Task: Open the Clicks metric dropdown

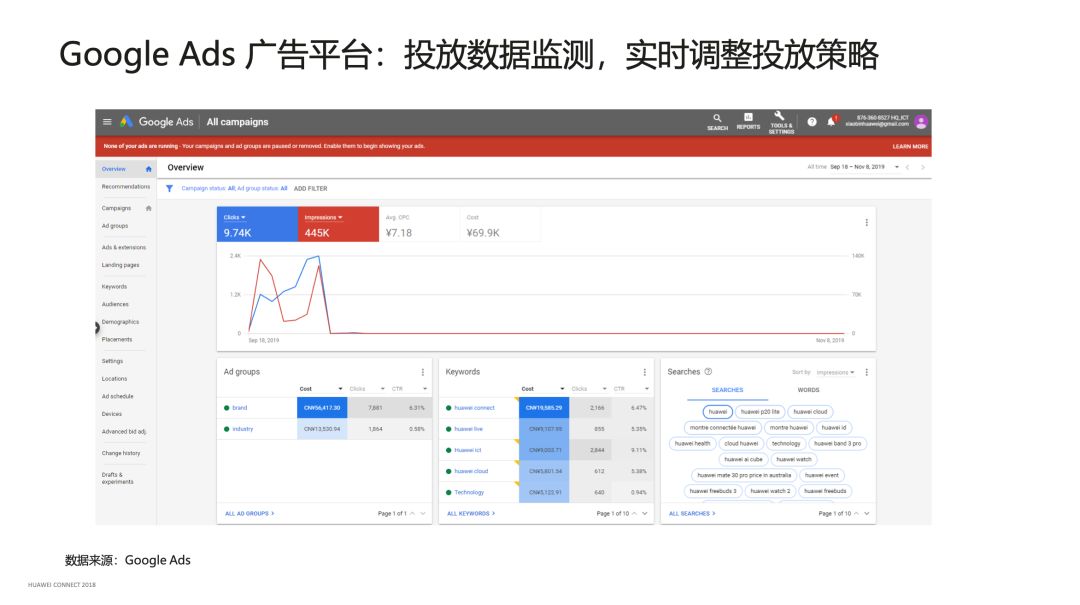Action: coord(235,217)
